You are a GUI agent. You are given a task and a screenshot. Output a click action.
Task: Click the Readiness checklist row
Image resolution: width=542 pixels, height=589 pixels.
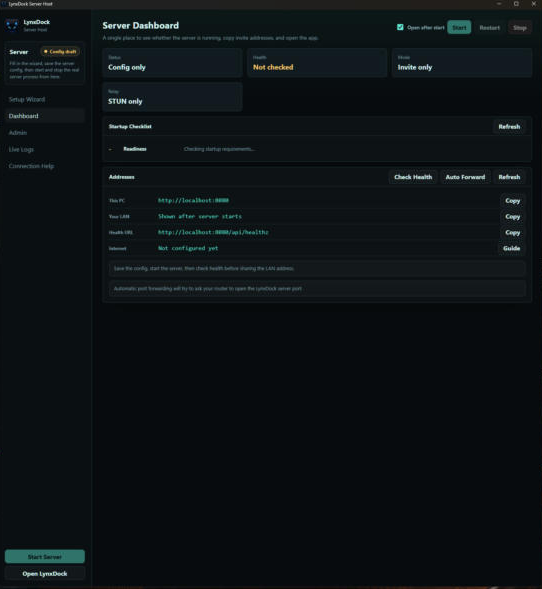point(317,149)
